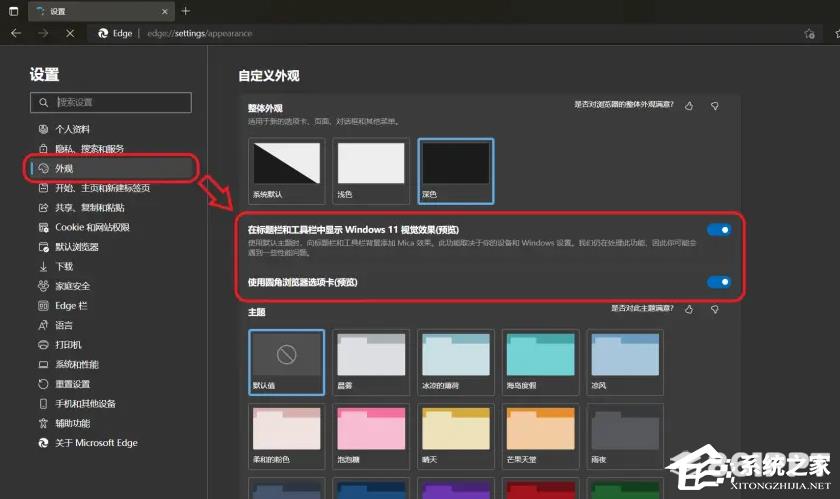Select the 晨雾 theme
This screenshot has height=499, width=840.
(371, 362)
